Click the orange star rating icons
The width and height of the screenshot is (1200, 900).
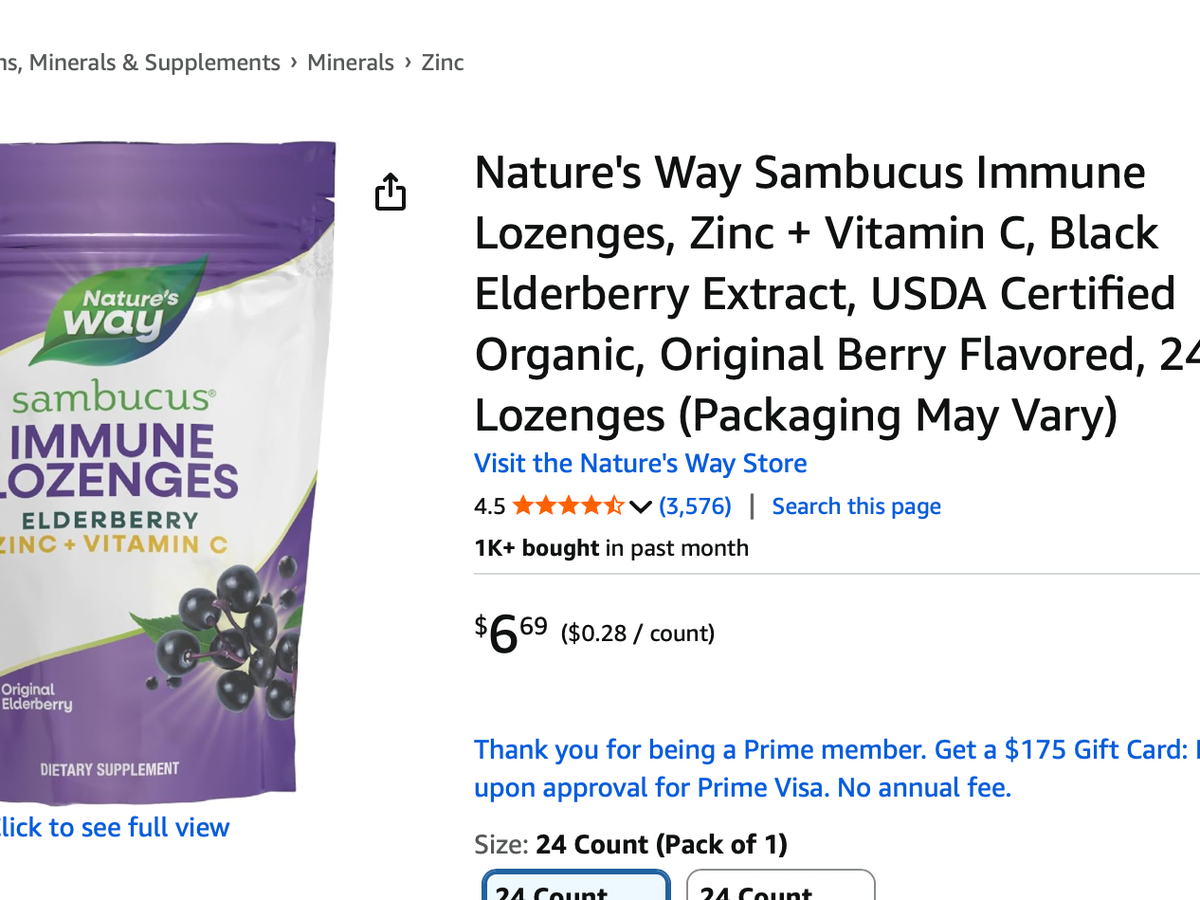click(568, 506)
